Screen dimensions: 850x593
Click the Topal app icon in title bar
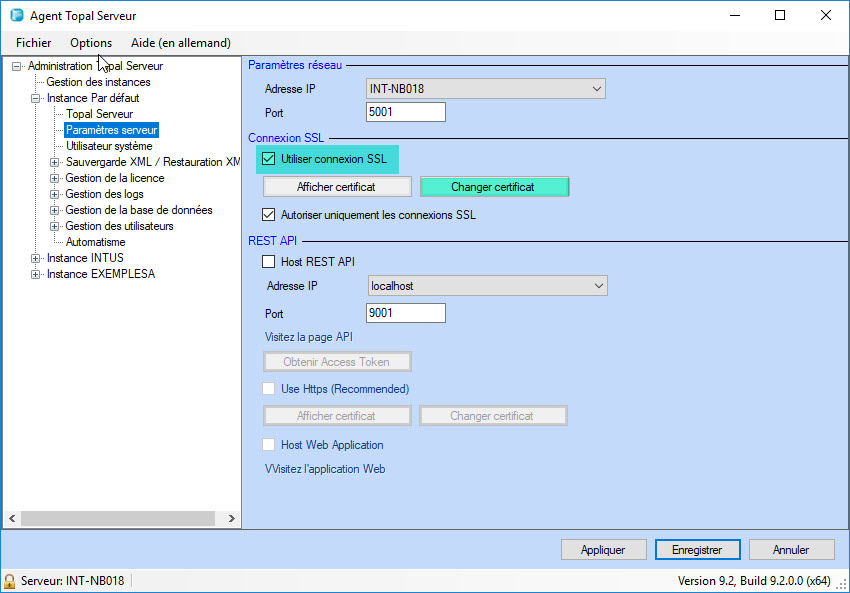[16, 16]
